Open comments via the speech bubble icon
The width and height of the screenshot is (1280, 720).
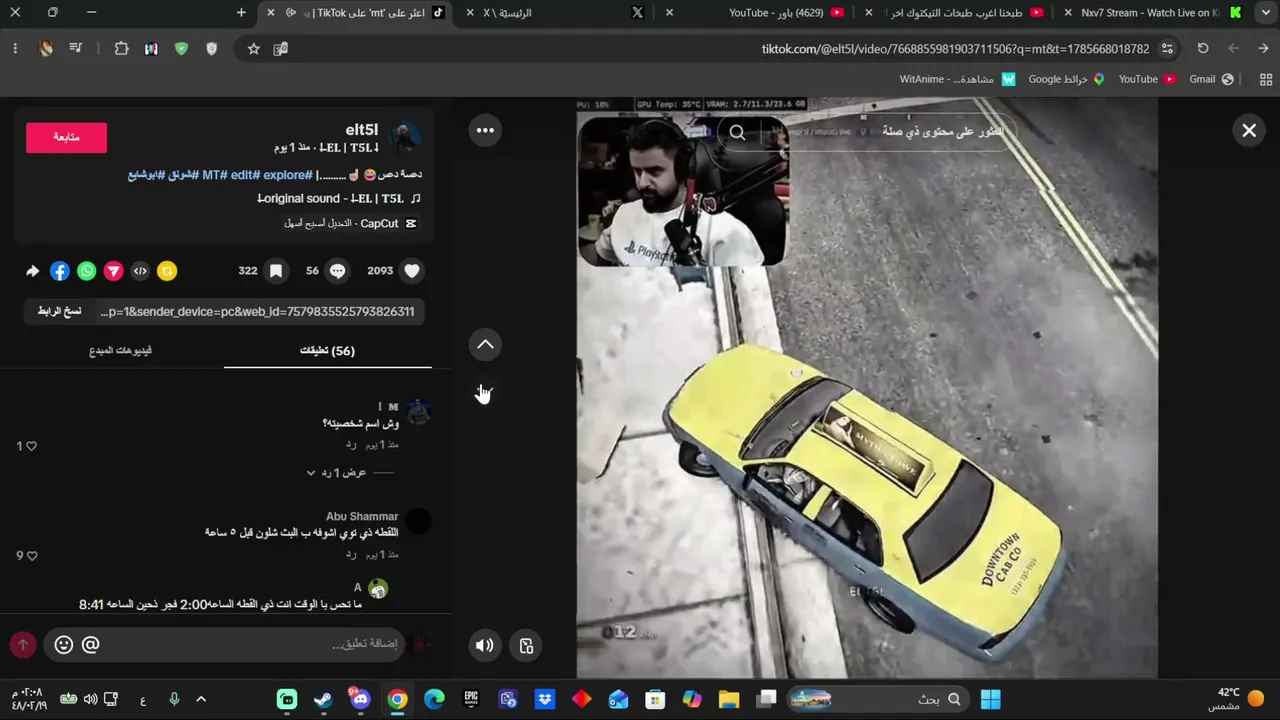(338, 271)
